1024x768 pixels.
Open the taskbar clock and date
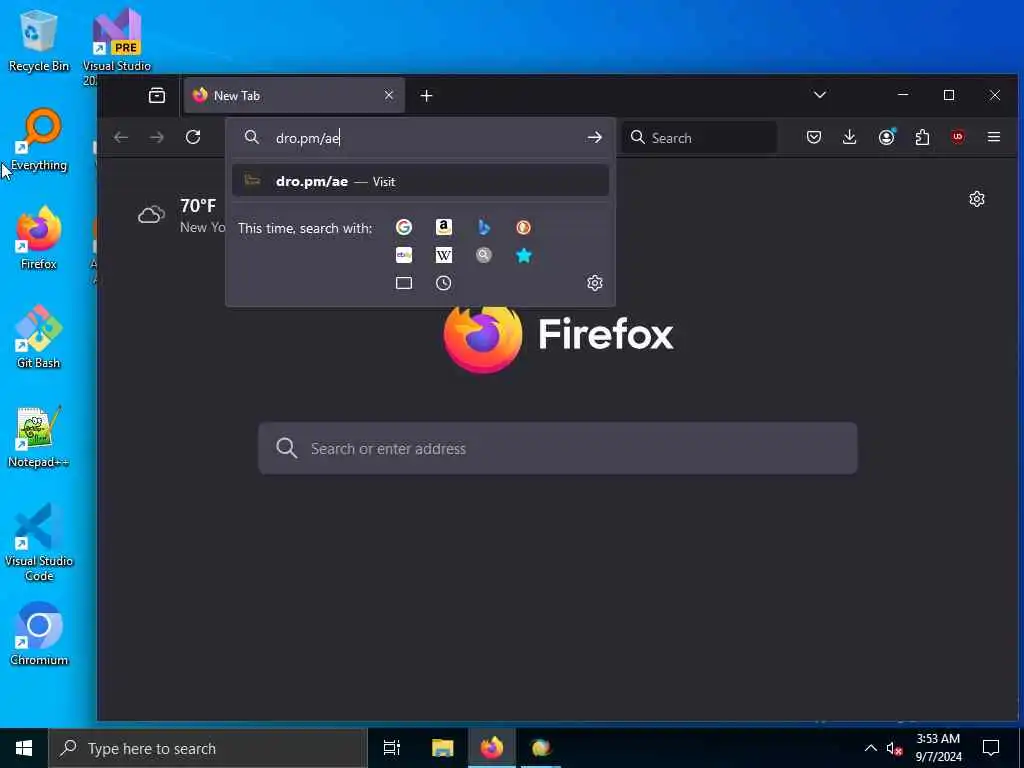click(938, 748)
